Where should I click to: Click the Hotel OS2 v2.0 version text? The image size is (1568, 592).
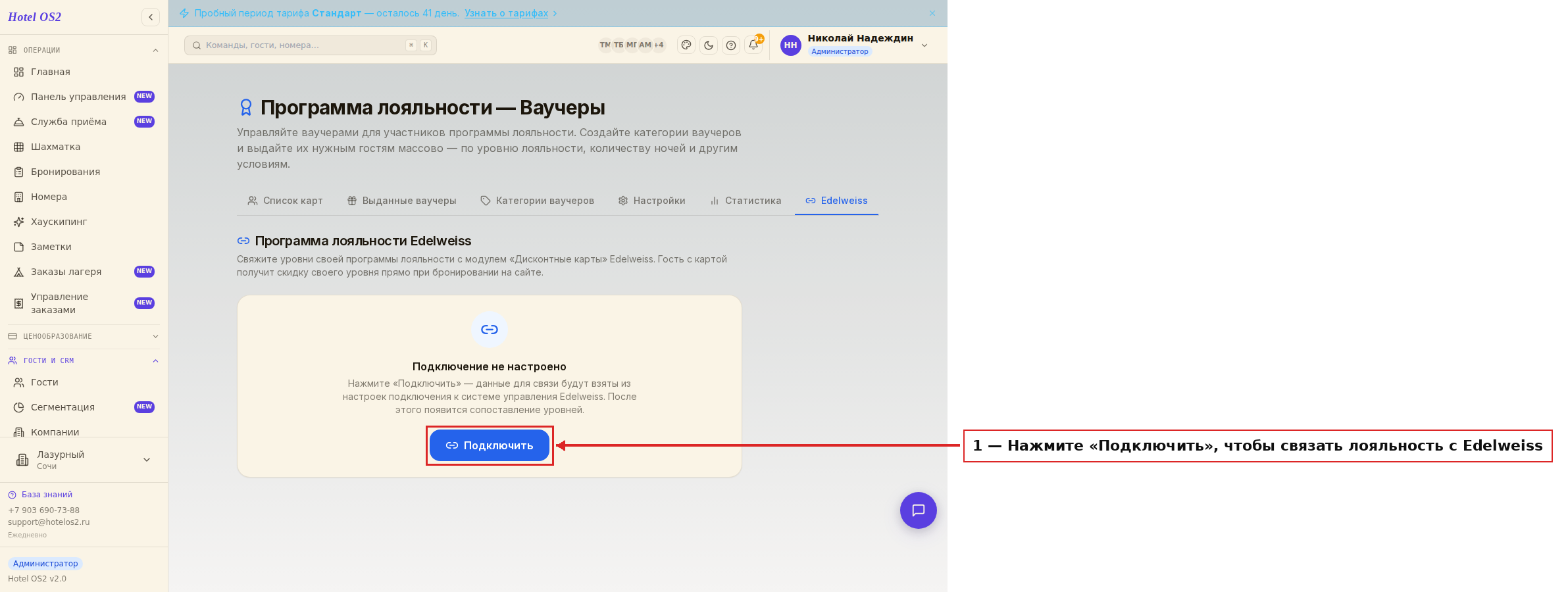pyautogui.click(x=37, y=579)
